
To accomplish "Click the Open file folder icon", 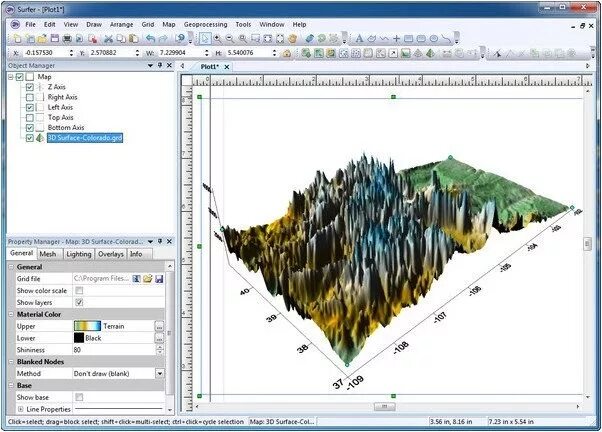I will [x=43, y=38].
